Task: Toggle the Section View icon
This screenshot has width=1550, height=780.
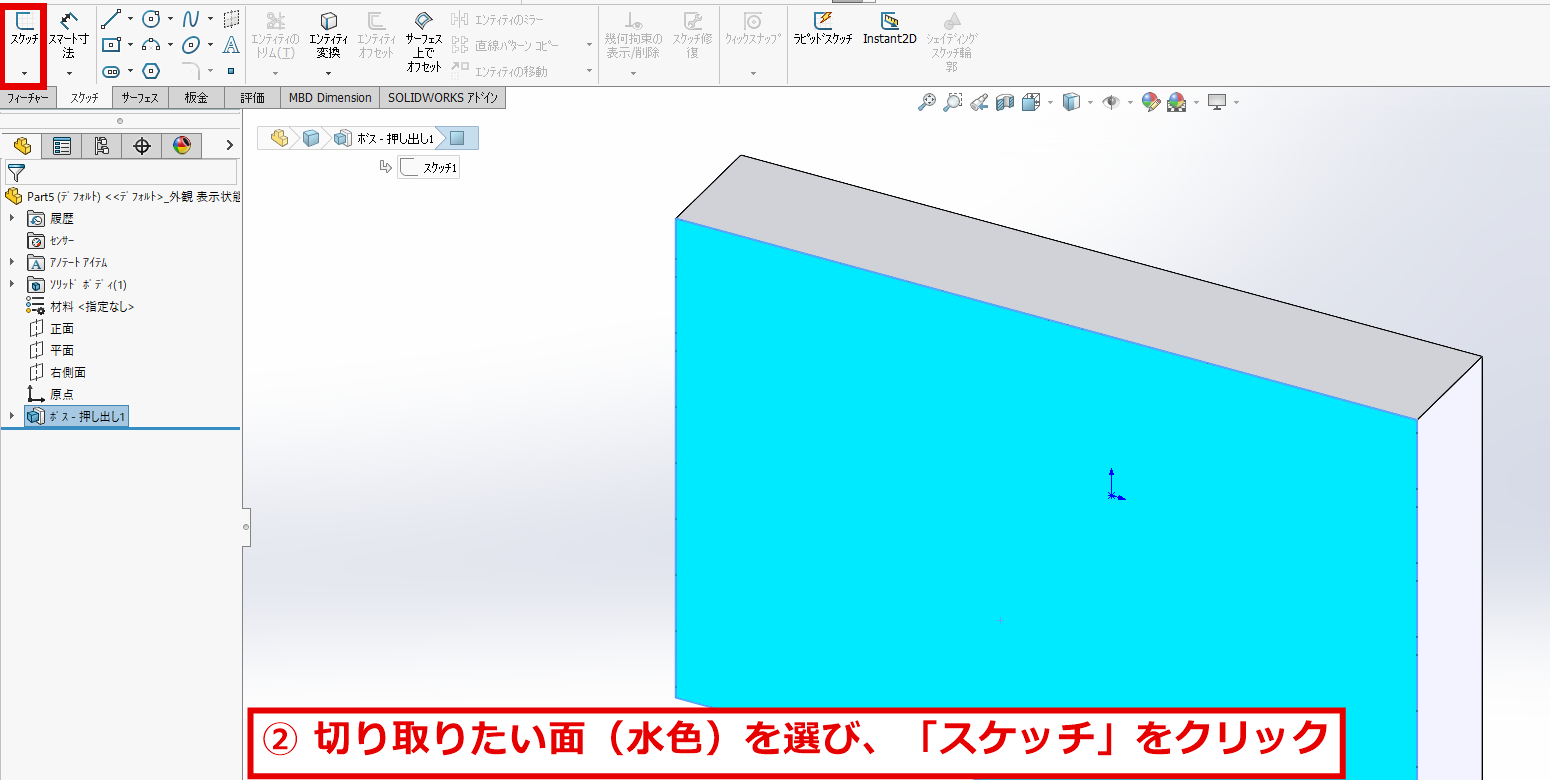Action: pyautogui.click(x=1005, y=102)
